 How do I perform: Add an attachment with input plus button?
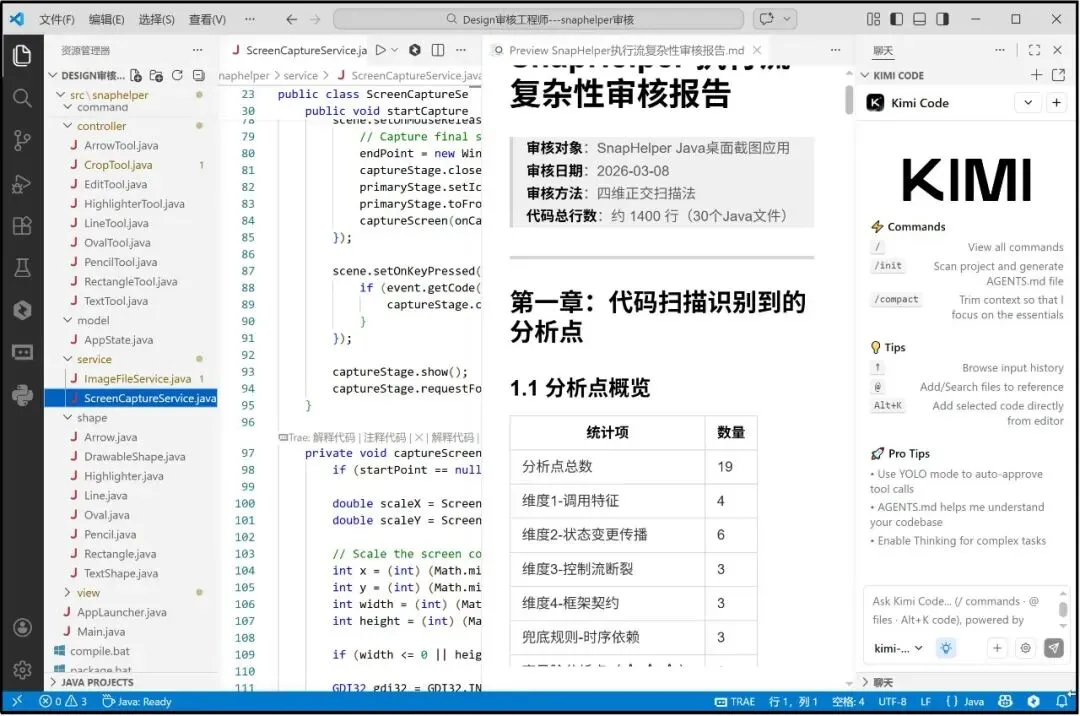click(997, 648)
